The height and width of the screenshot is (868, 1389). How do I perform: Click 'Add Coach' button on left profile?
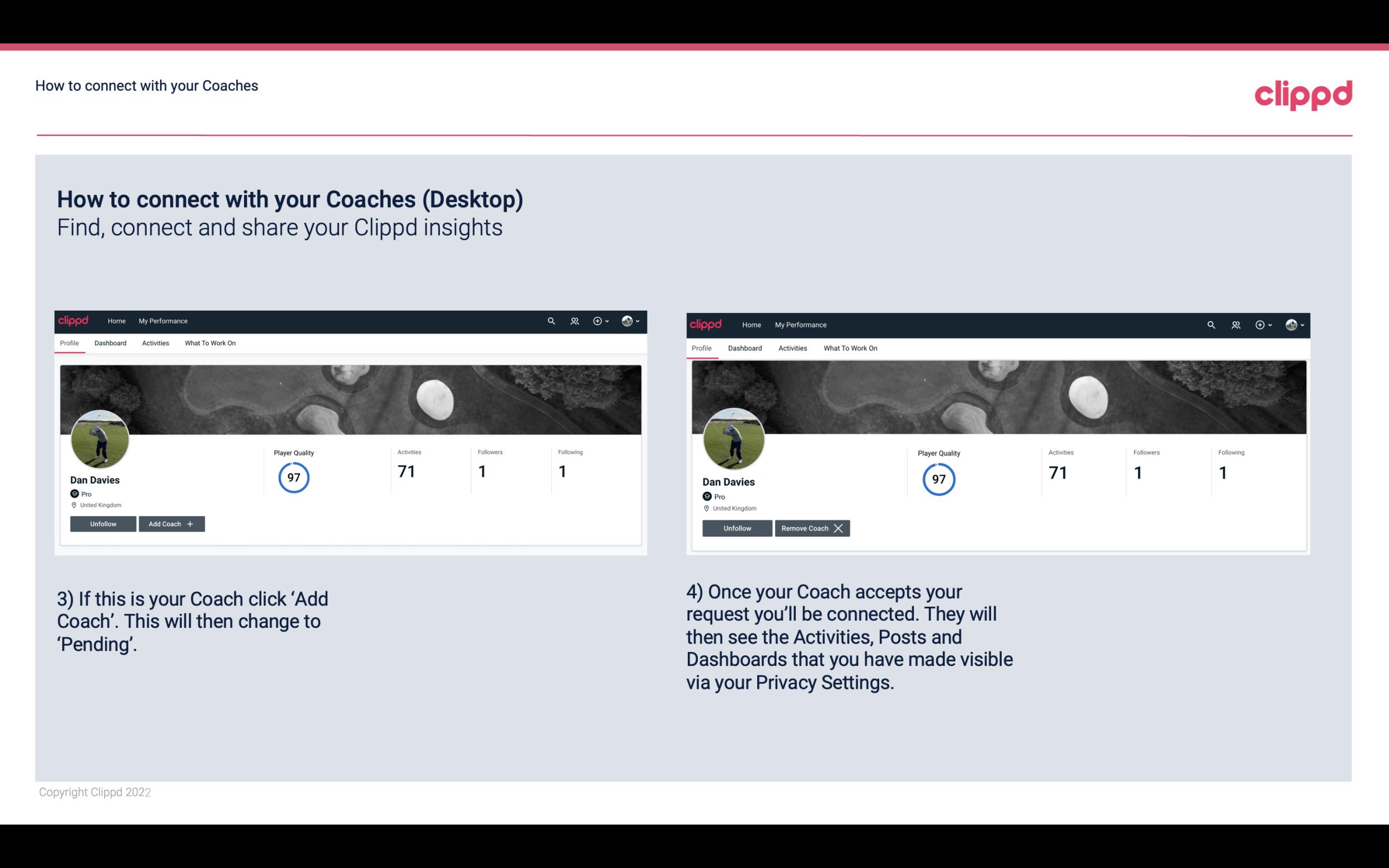[x=170, y=523]
